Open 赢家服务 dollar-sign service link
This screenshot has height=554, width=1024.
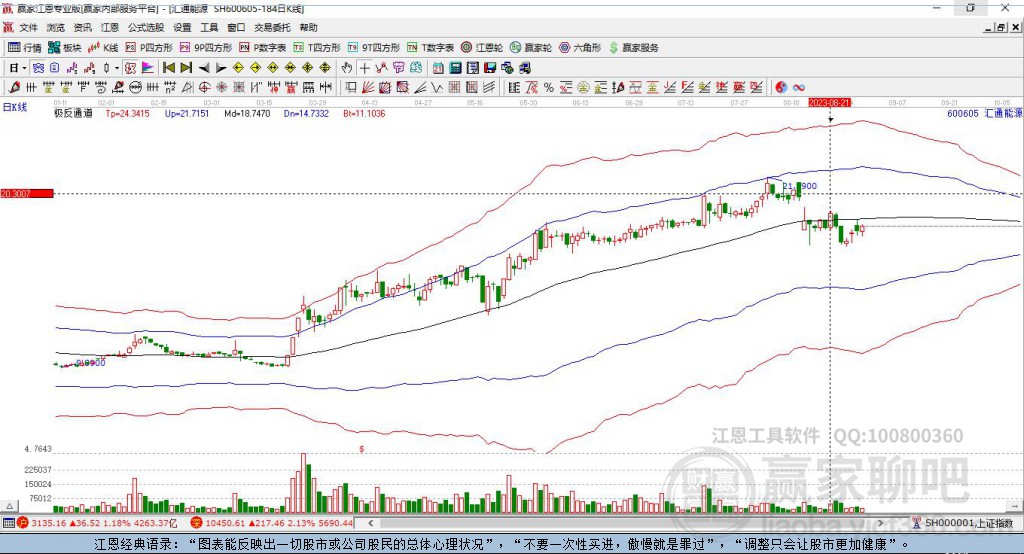coord(633,48)
